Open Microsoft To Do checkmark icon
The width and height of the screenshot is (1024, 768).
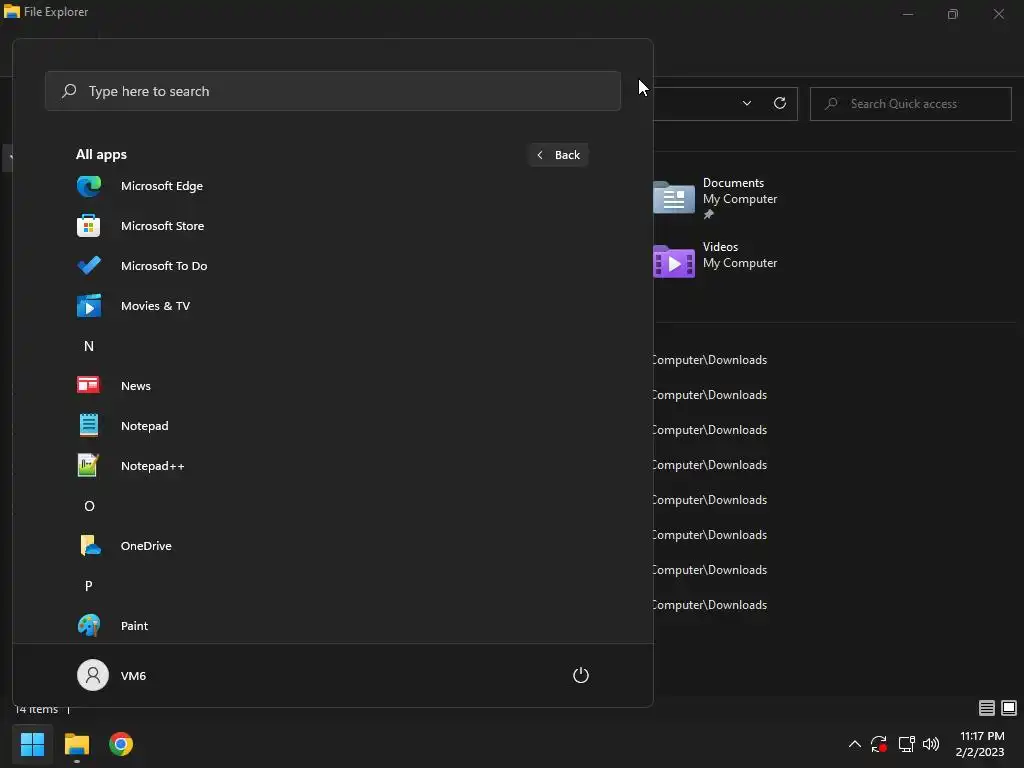pyautogui.click(x=89, y=266)
